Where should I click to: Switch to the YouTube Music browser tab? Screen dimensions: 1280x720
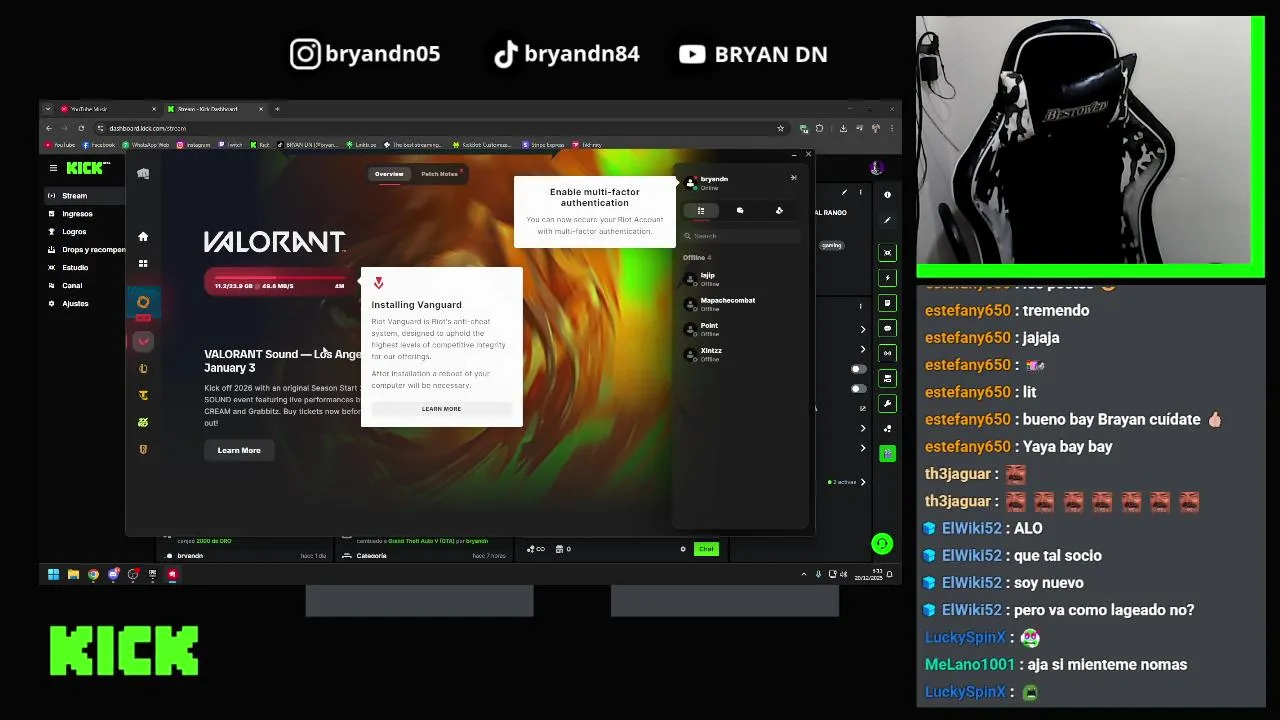[x=108, y=109]
